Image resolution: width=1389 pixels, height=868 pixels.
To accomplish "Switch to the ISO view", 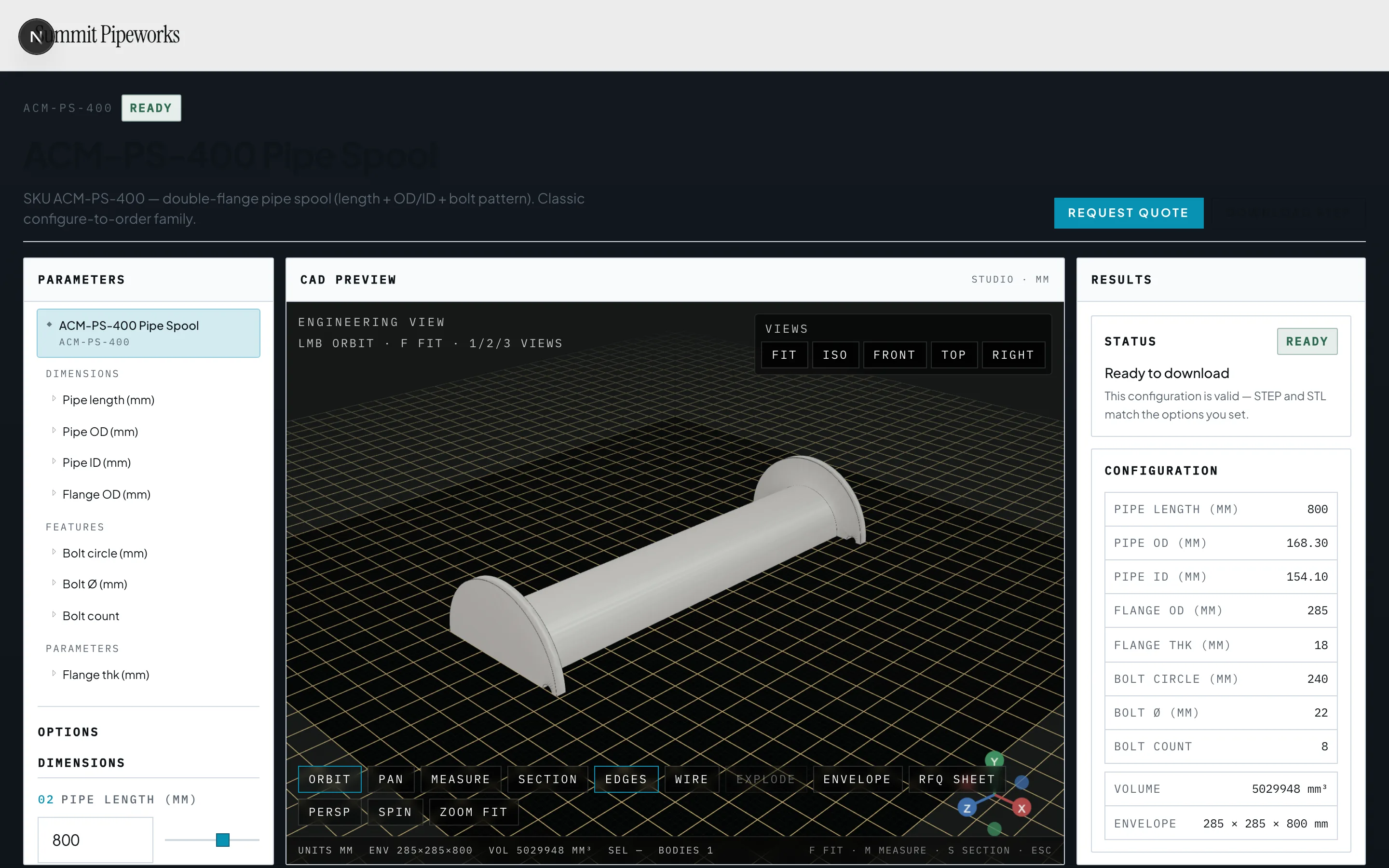I will pos(835,355).
